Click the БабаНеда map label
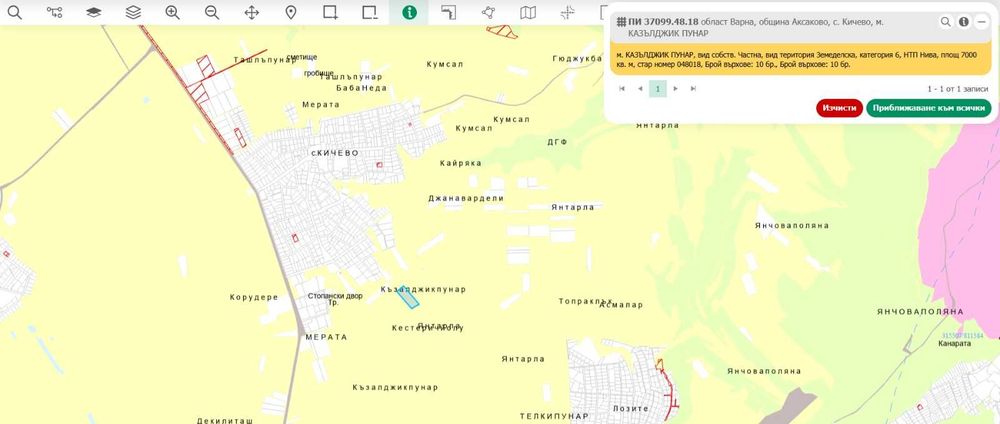Image resolution: width=1000 pixels, height=424 pixels. (x=362, y=88)
